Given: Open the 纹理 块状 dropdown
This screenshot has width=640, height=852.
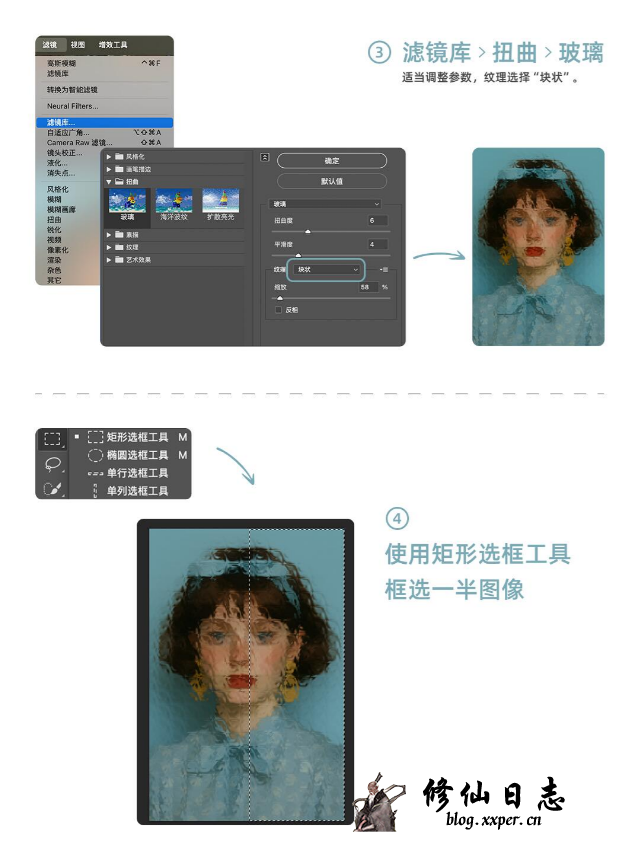Looking at the screenshot, I should [x=326, y=270].
